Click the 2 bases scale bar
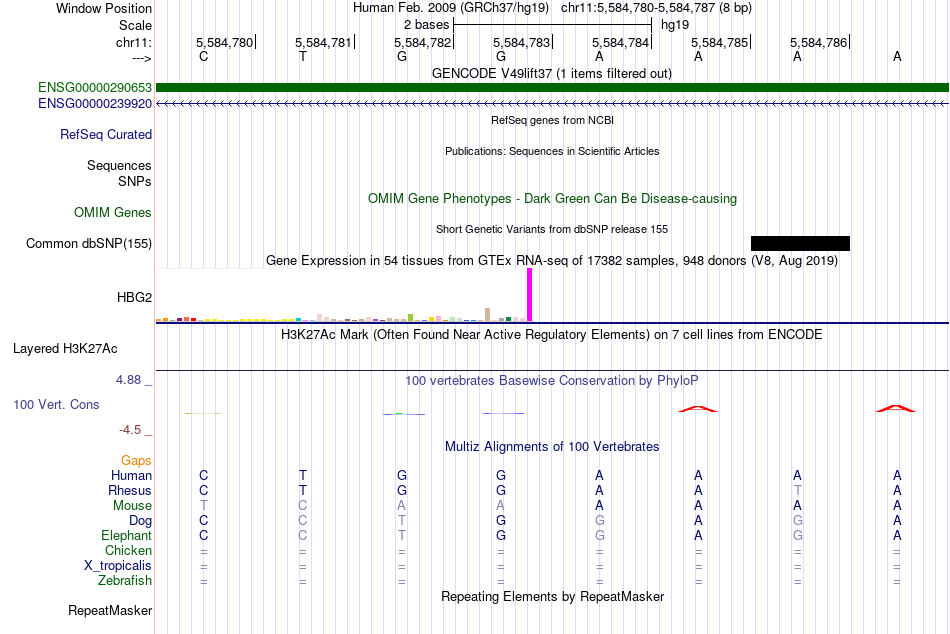 552,25
